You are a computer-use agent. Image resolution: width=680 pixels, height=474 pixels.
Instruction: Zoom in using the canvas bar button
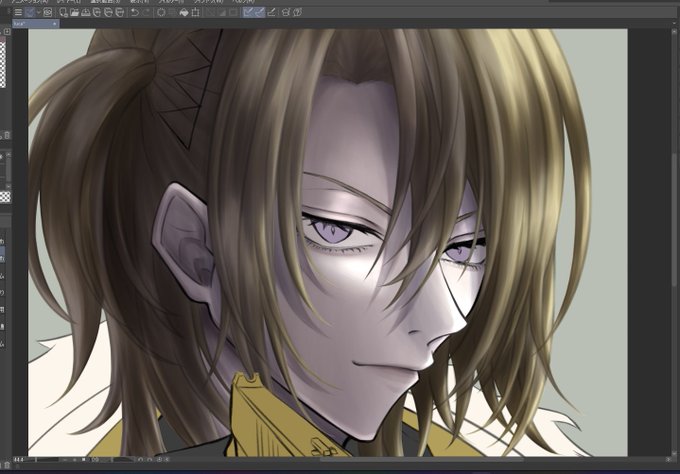click(75, 460)
